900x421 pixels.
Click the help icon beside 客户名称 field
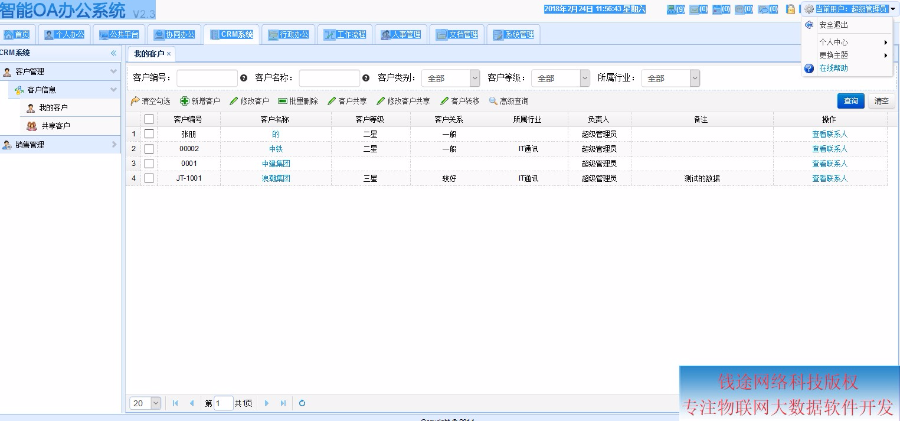[366, 78]
